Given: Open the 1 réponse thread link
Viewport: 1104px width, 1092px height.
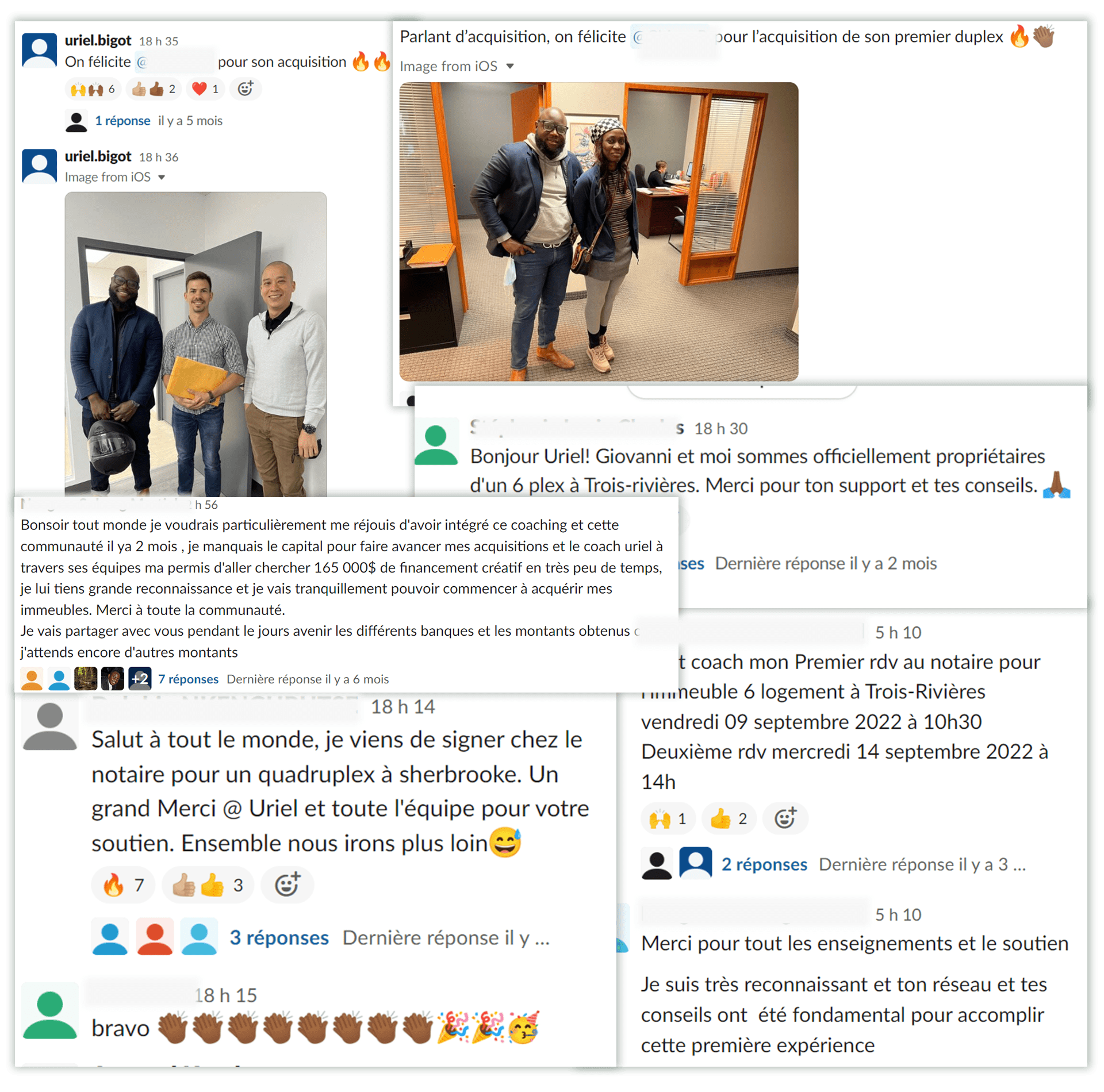Looking at the screenshot, I should [122, 121].
